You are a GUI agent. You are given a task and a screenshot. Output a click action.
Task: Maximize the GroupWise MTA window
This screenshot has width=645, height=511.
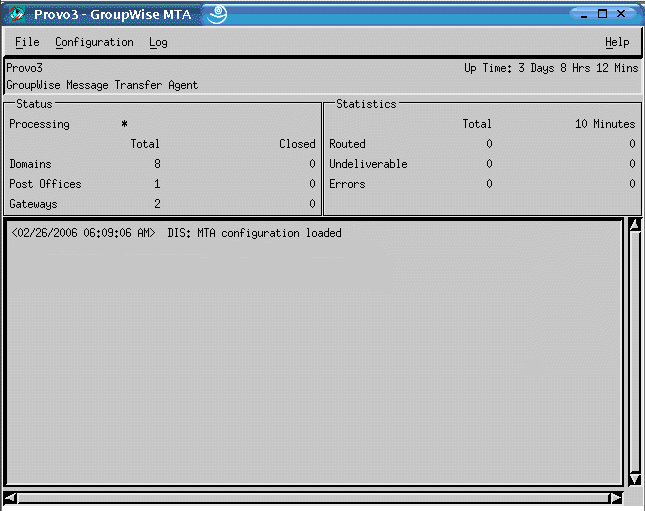click(602, 14)
